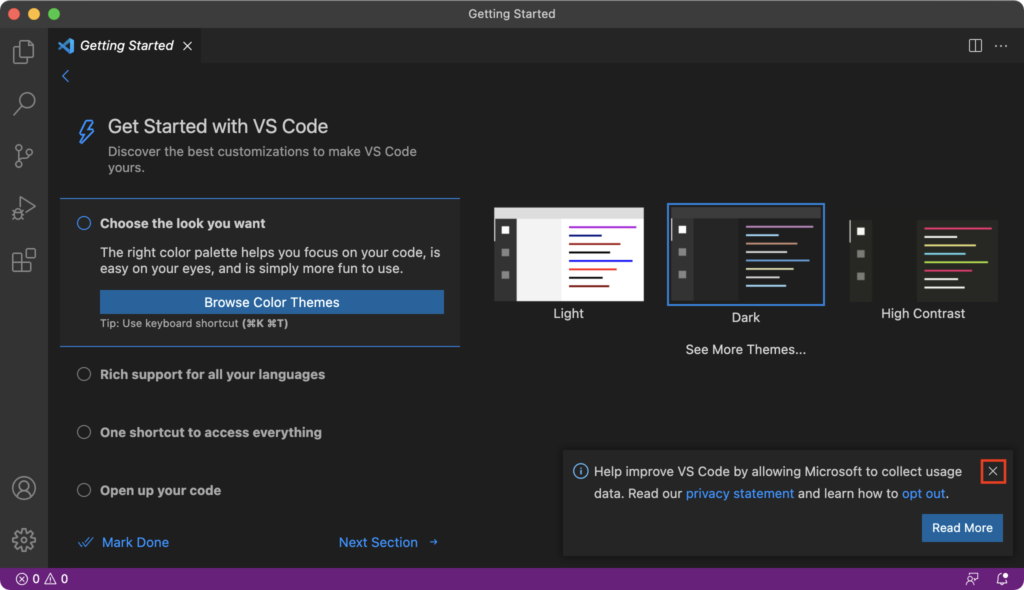1024x590 pixels.
Task: Split the editor to the right
Action: tap(975, 46)
